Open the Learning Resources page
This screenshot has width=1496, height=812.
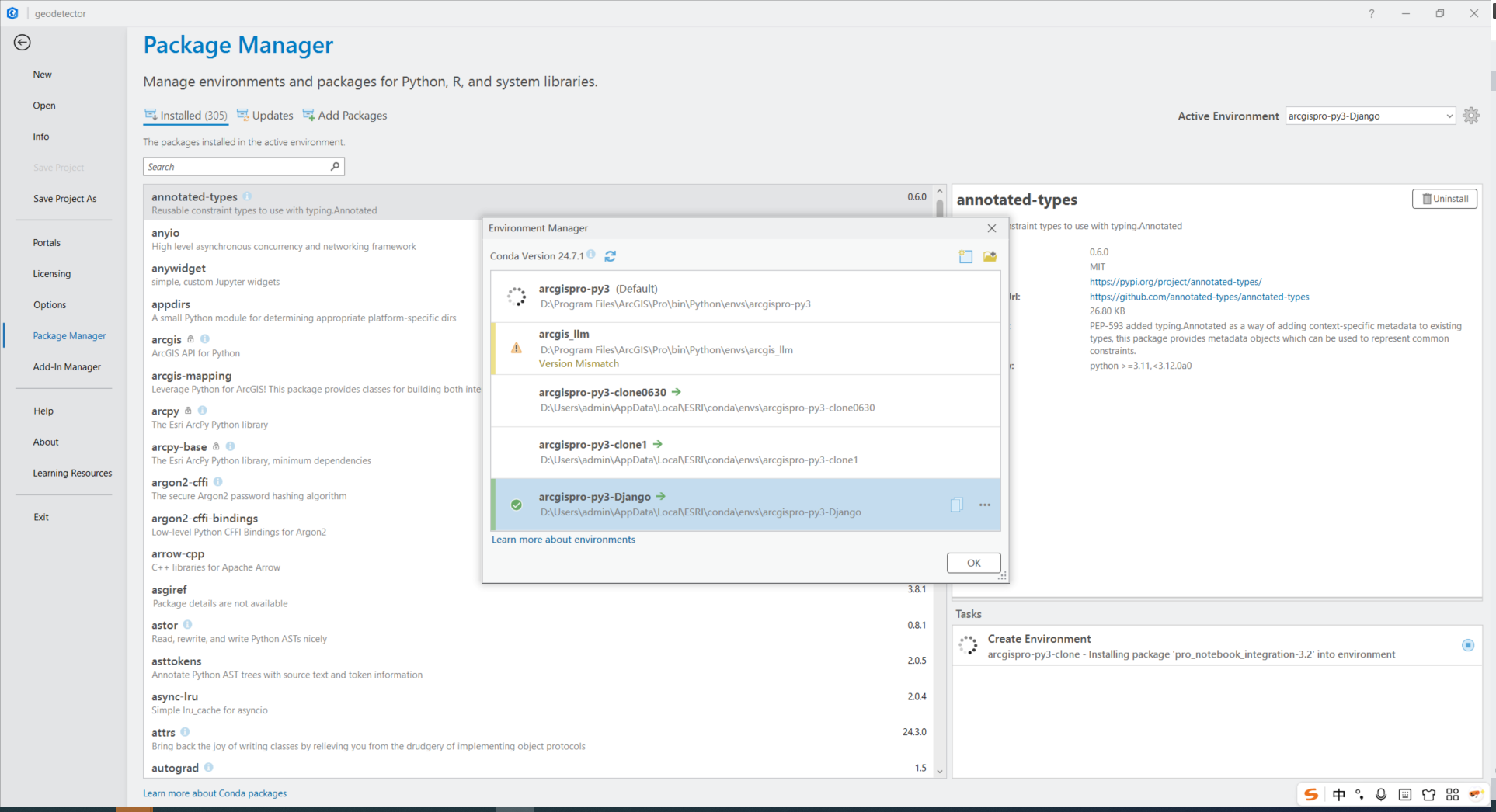point(72,473)
